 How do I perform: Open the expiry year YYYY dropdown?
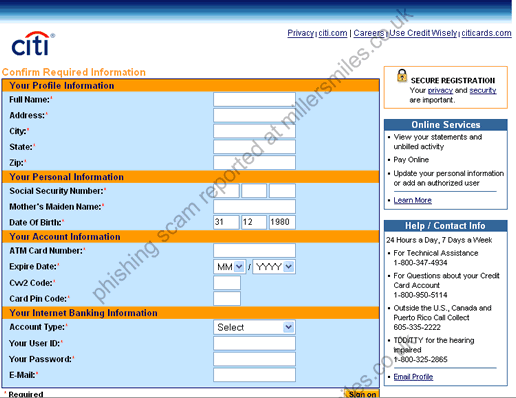[274, 267]
